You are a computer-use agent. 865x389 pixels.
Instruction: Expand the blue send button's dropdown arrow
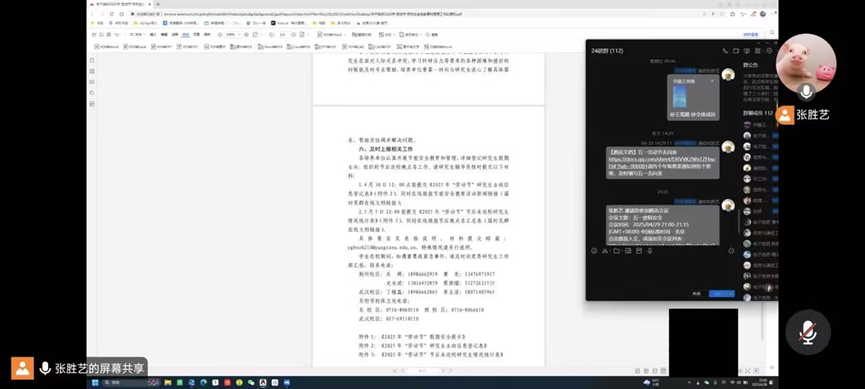(x=731, y=294)
